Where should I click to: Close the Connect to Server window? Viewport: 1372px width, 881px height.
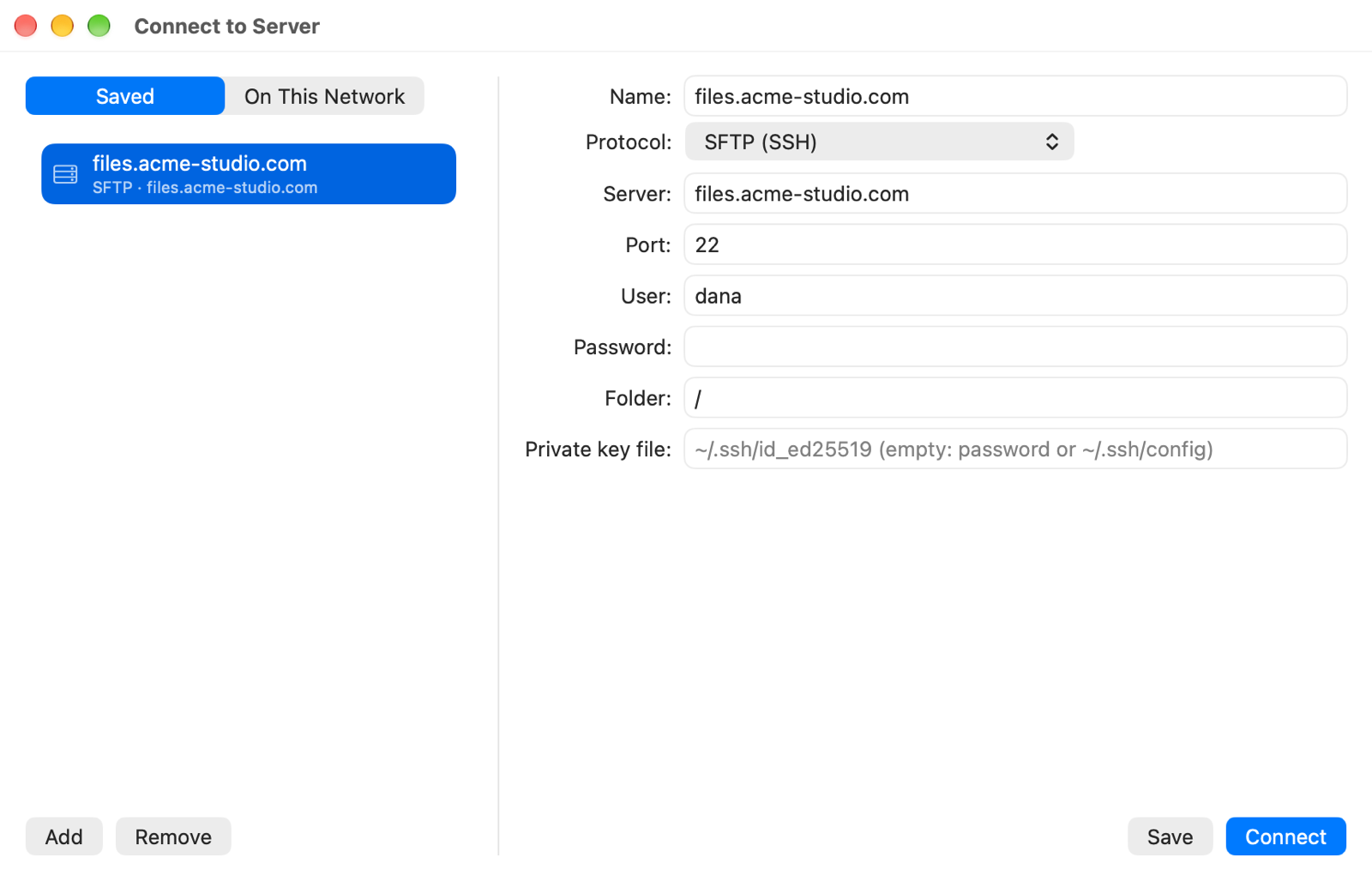click(26, 26)
